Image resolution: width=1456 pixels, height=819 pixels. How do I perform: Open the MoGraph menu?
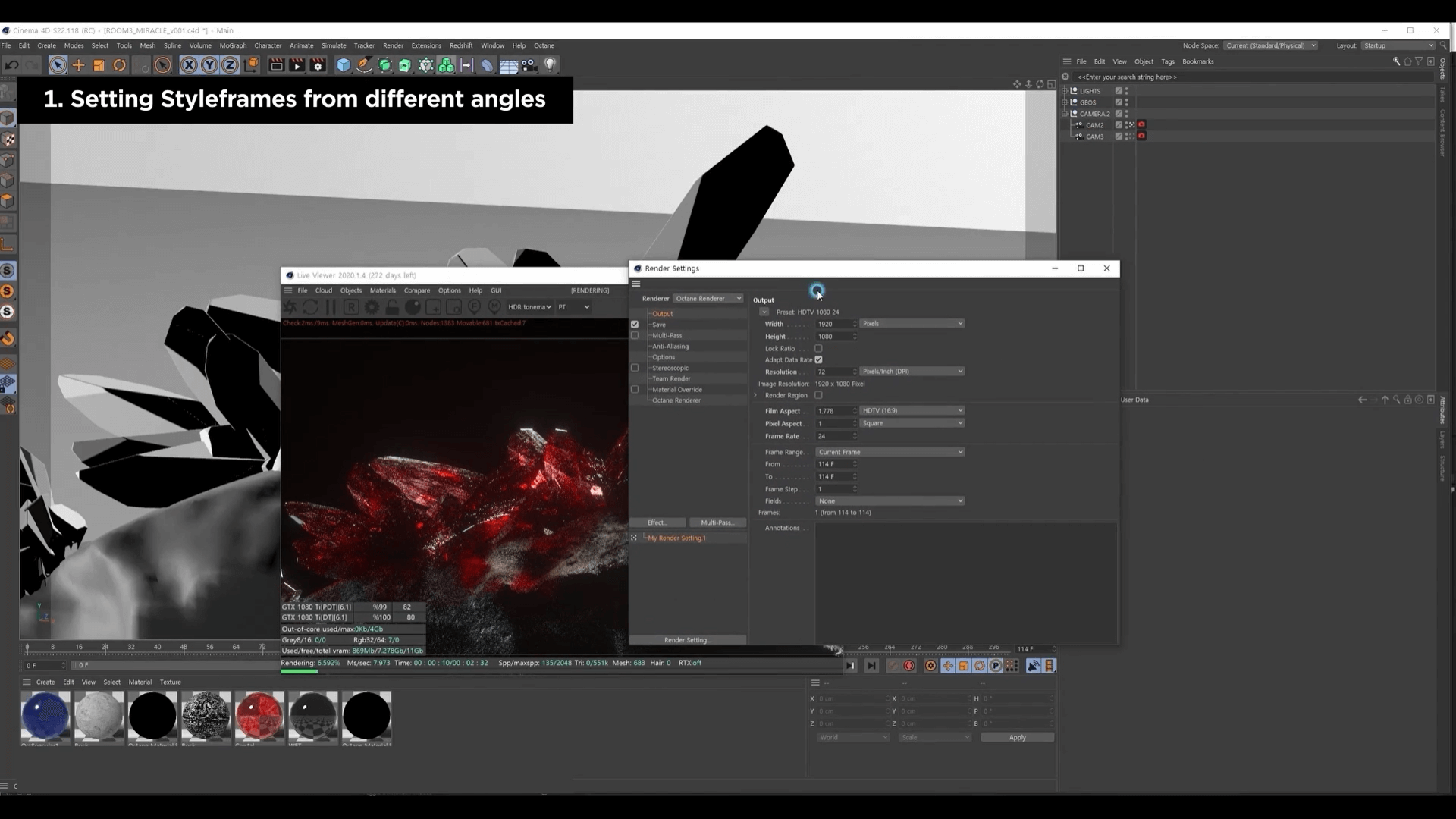233,45
